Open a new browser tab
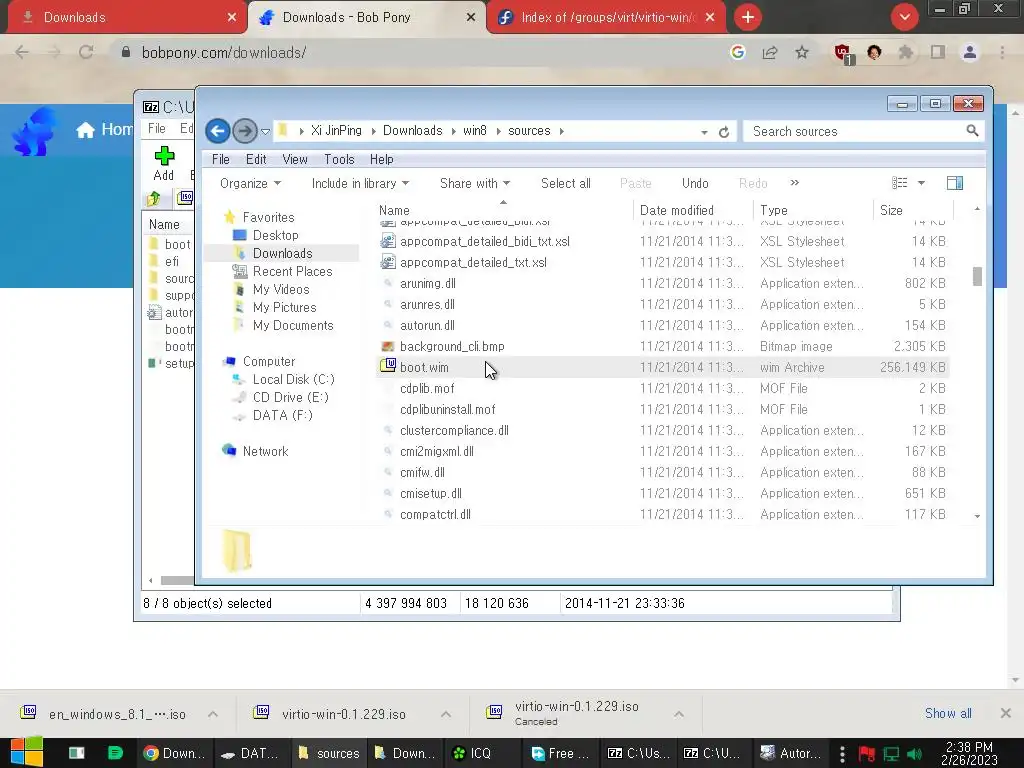The image size is (1024, 768). point(748,18)
